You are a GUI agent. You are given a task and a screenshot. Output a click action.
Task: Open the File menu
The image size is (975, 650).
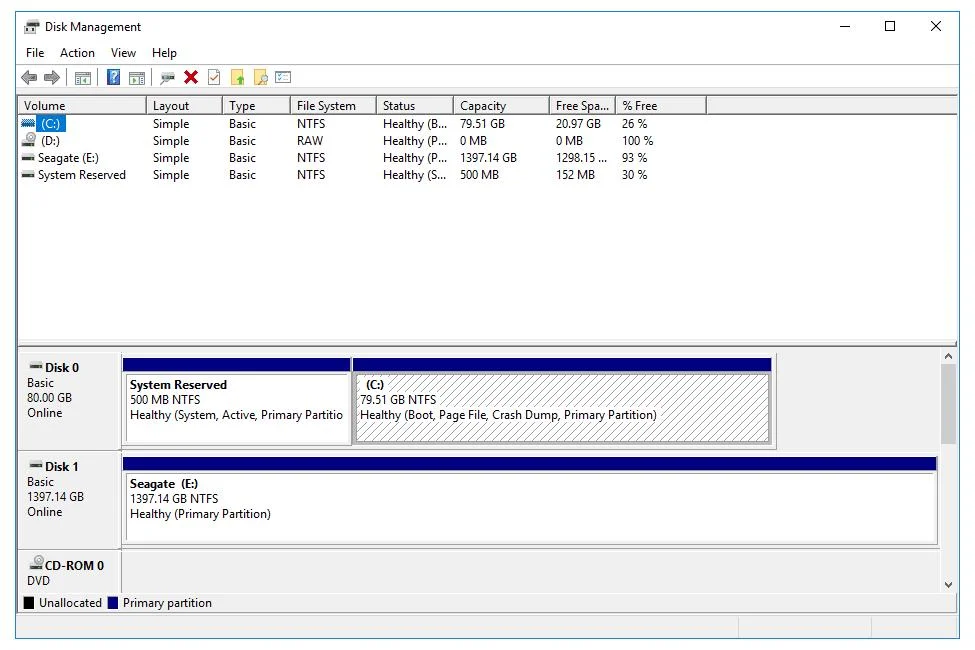[35, 53]
